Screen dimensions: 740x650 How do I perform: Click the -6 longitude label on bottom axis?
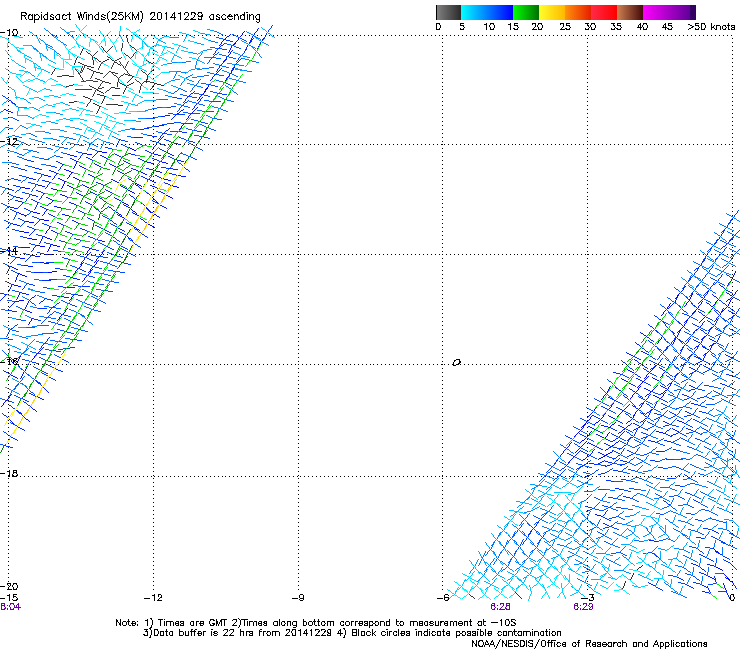click(x=442, y=598)
